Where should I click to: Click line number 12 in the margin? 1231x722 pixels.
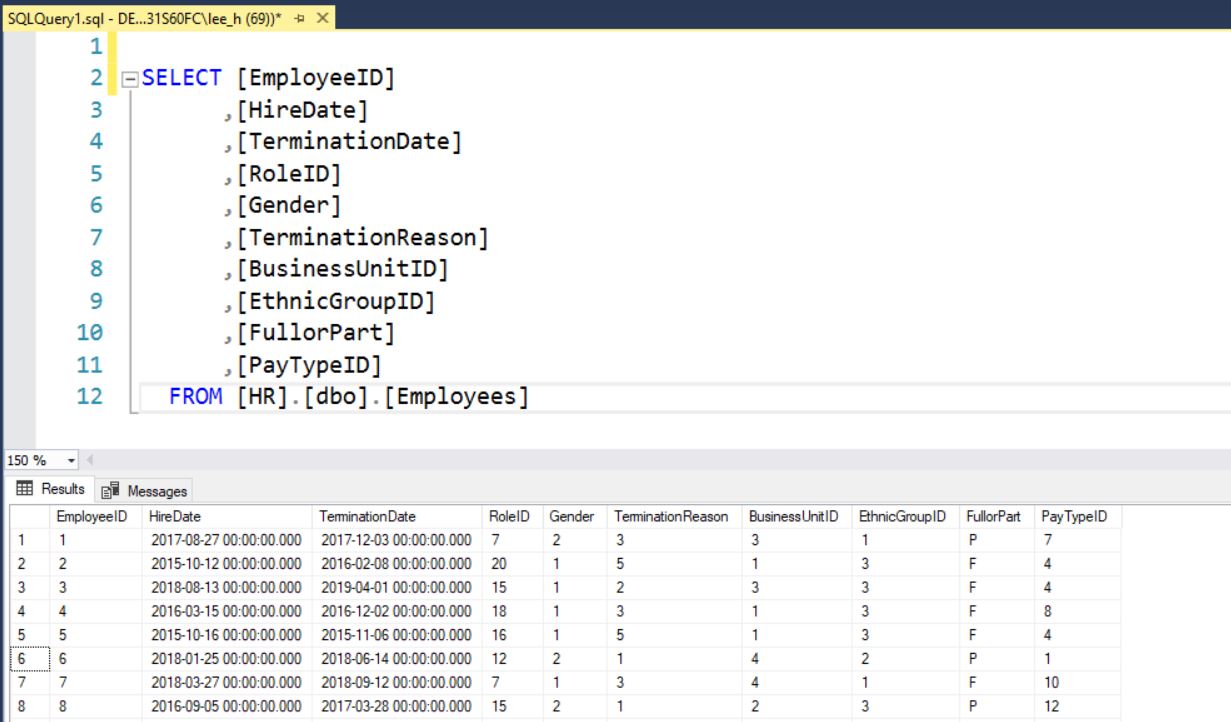click(x=90, y=397)
